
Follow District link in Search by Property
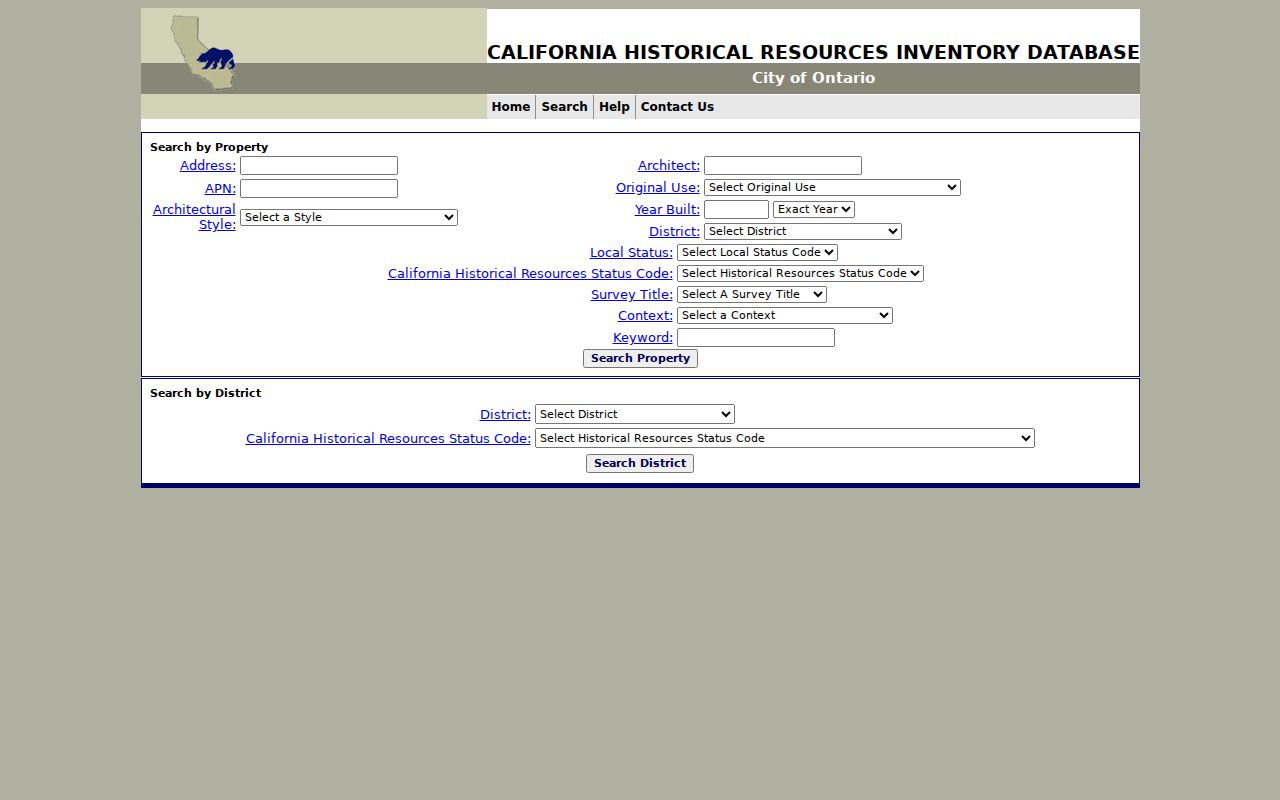point(674,232)
